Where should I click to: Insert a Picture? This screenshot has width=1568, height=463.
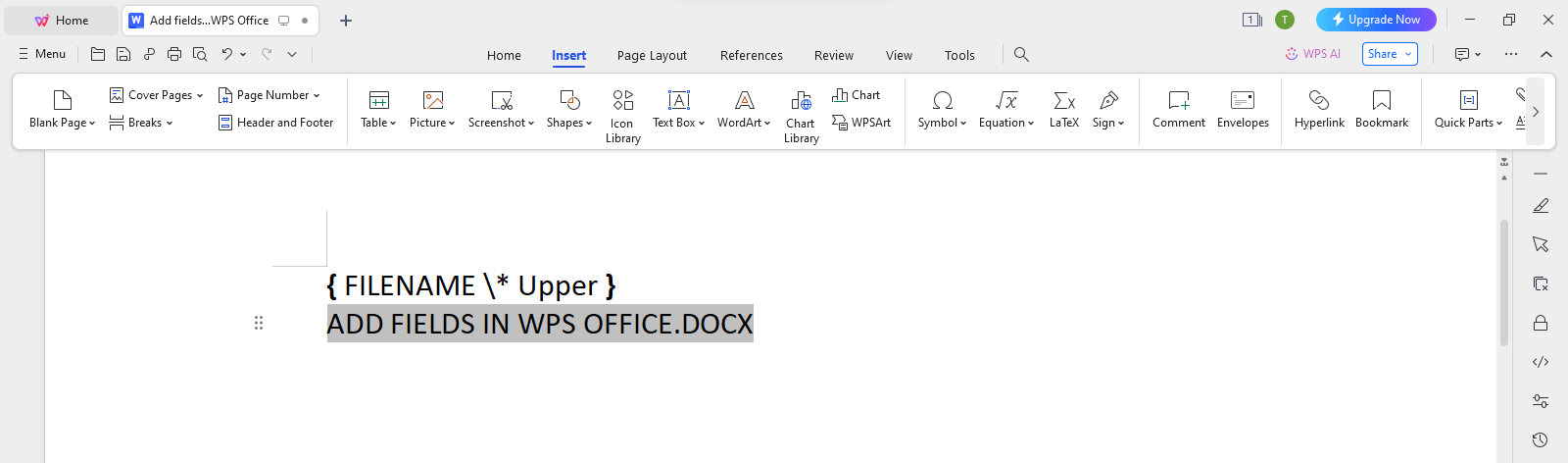[x=432, y=109]
